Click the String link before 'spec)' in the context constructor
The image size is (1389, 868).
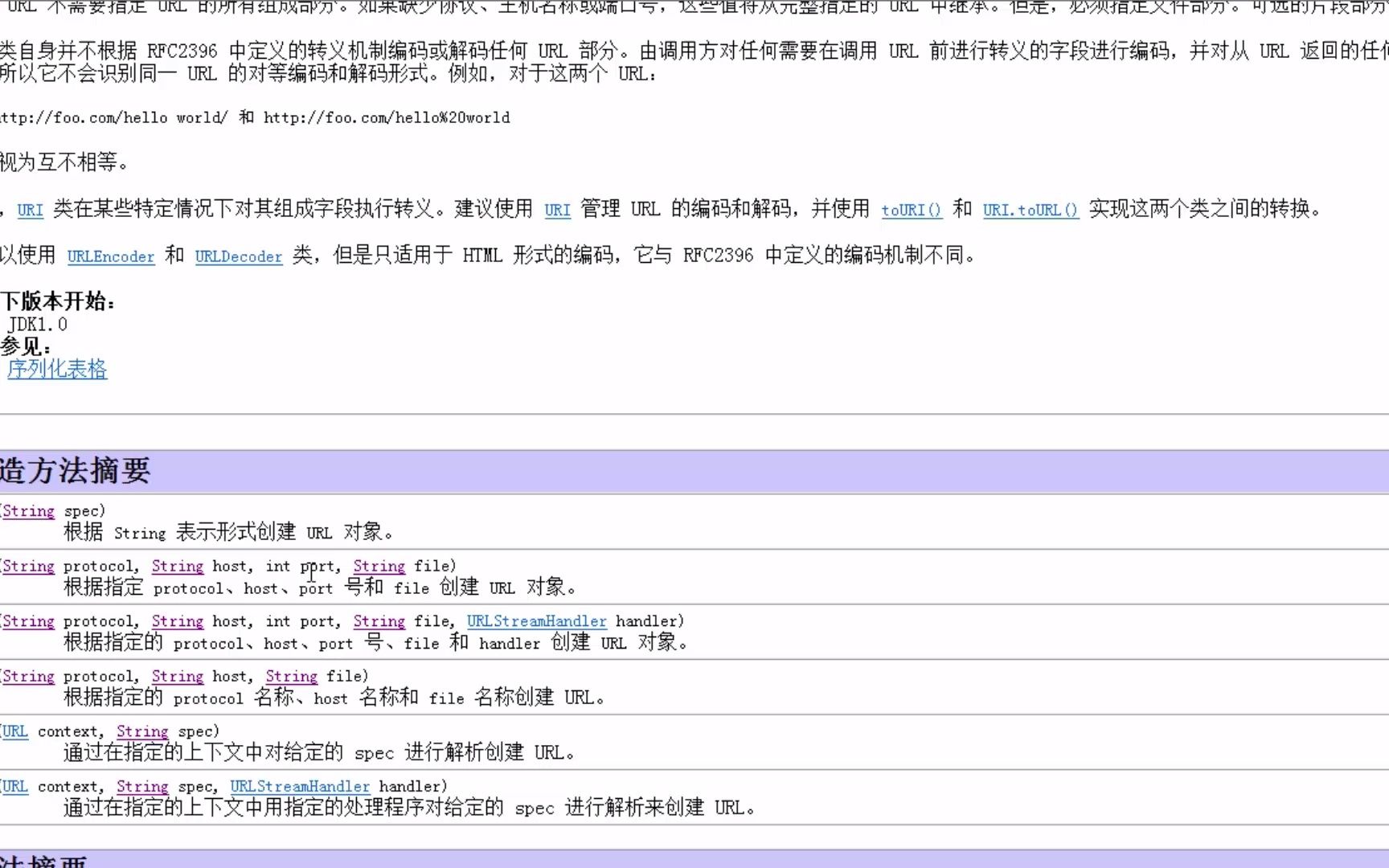pos(142,731)
